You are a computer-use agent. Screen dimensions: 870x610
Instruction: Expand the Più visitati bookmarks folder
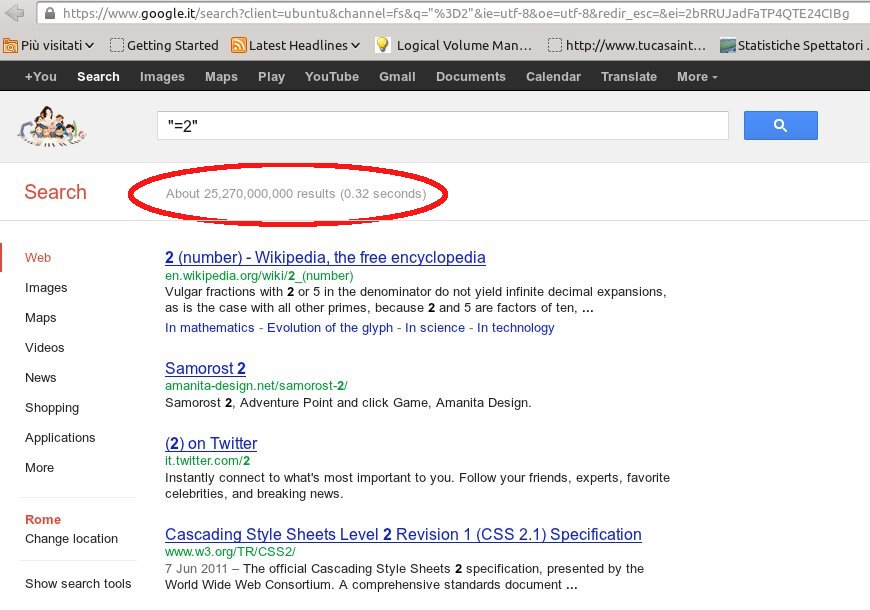tap(49, 45)
